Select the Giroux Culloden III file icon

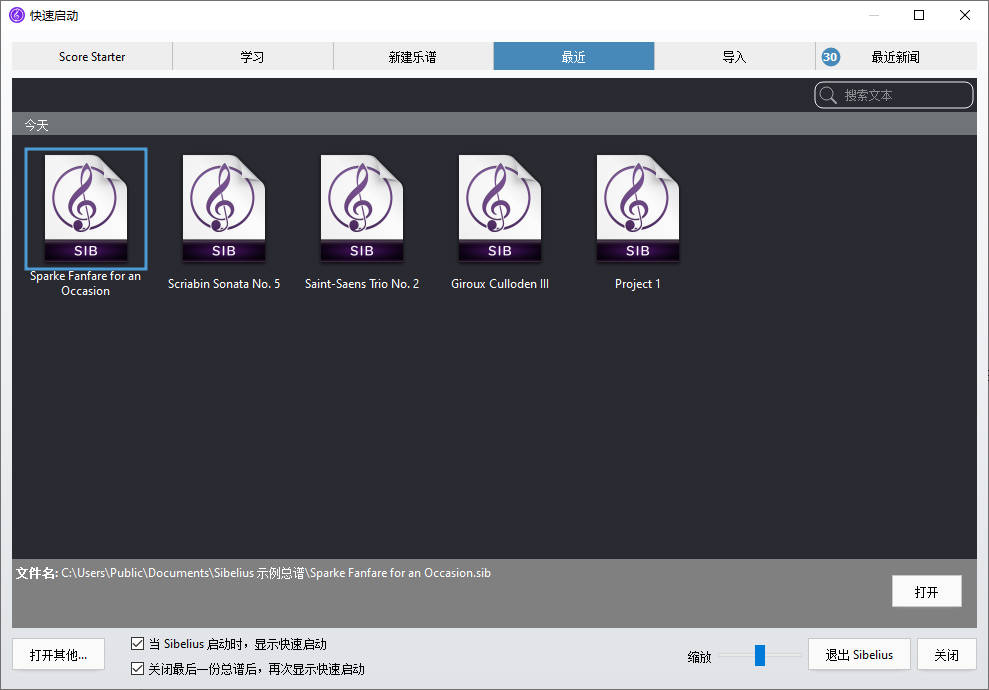tap(500, 208)
